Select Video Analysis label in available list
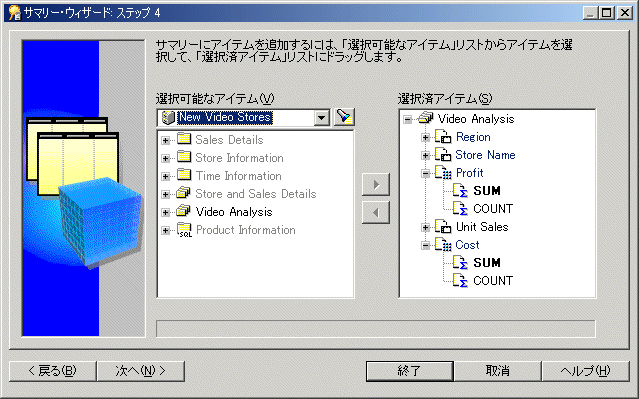Viewport: 639px width, 399px height. pos(234,212)
